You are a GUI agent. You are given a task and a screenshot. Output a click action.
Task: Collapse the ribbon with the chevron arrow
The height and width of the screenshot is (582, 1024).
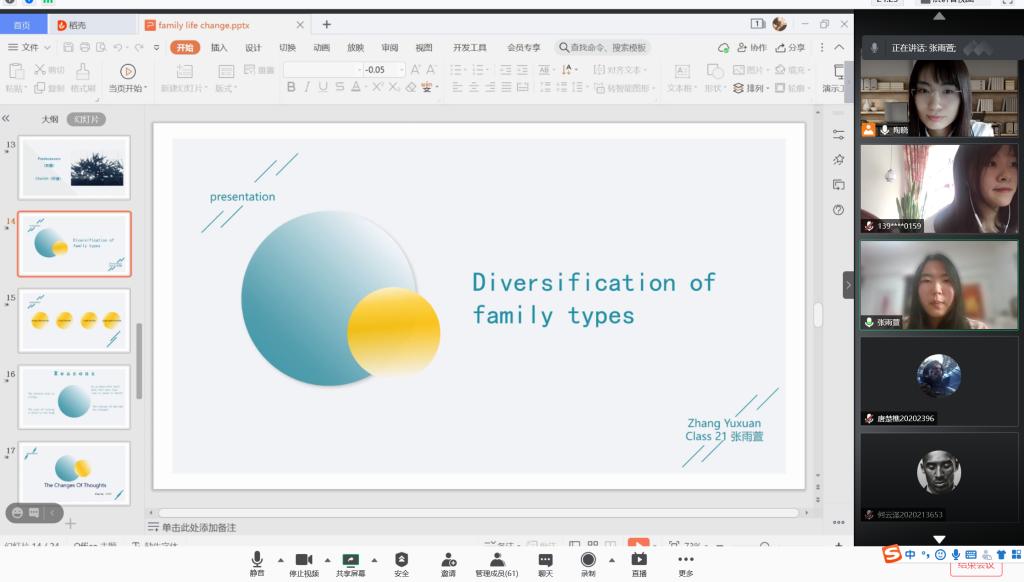pyautogui.click(x=839, y=48)
